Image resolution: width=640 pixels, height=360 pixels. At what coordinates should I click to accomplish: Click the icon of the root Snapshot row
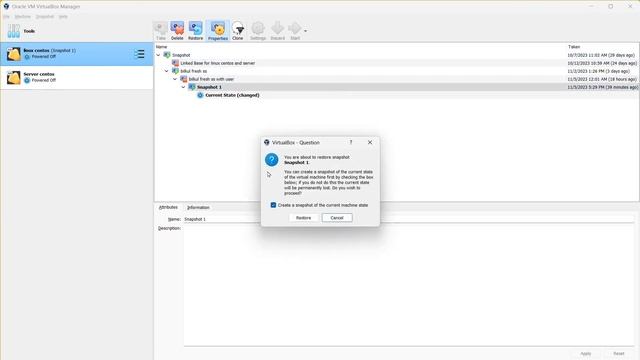(x=167, y=55)
